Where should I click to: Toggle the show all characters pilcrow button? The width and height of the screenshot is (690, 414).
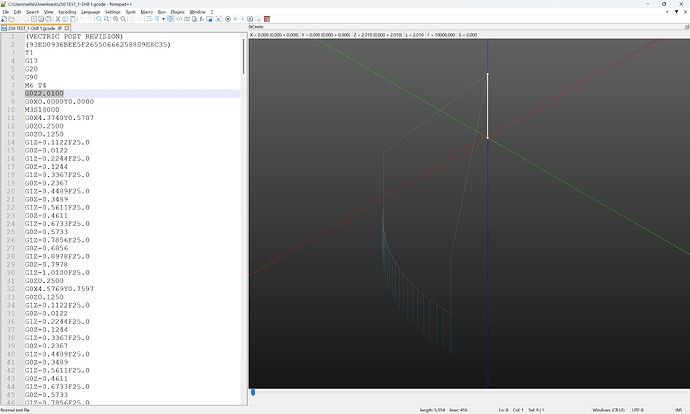tap(157, 19)
